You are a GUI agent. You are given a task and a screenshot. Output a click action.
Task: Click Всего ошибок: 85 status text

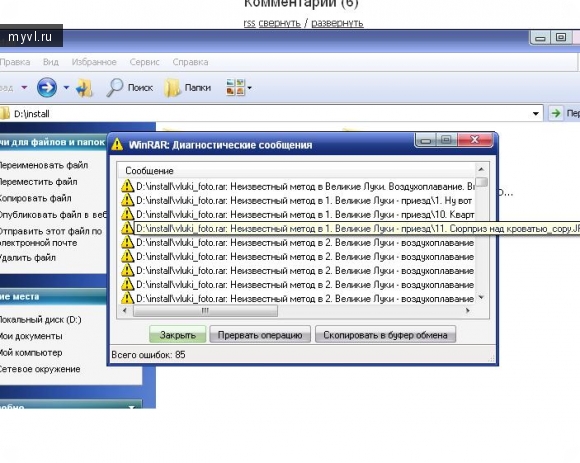point(148,355)
